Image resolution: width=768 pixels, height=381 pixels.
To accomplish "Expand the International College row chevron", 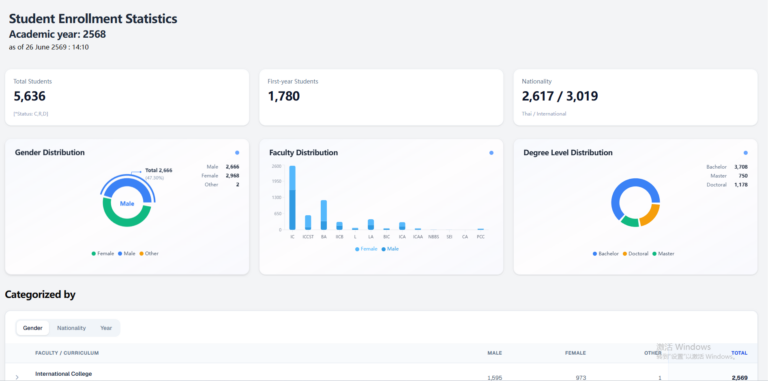I will [x=17, y=377].
